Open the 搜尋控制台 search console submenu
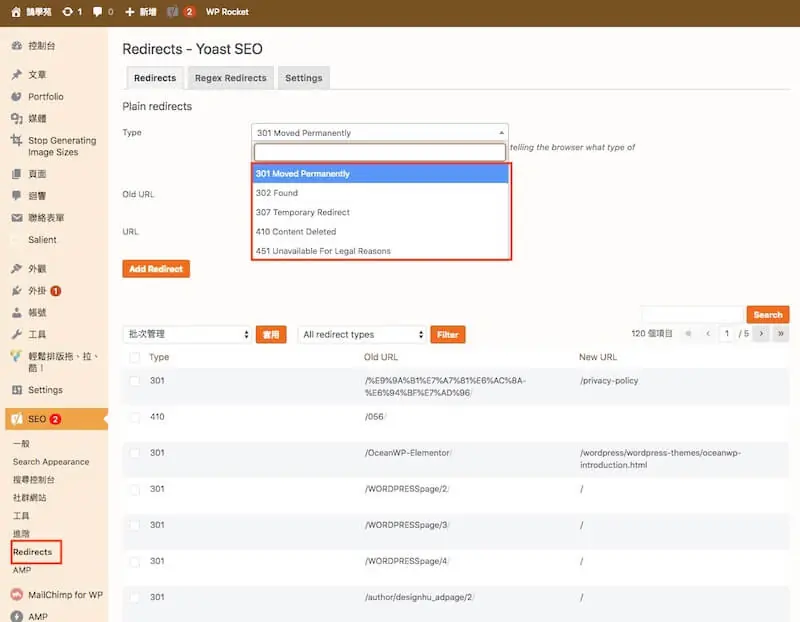800x622 pixels. (x=34, y=480)
